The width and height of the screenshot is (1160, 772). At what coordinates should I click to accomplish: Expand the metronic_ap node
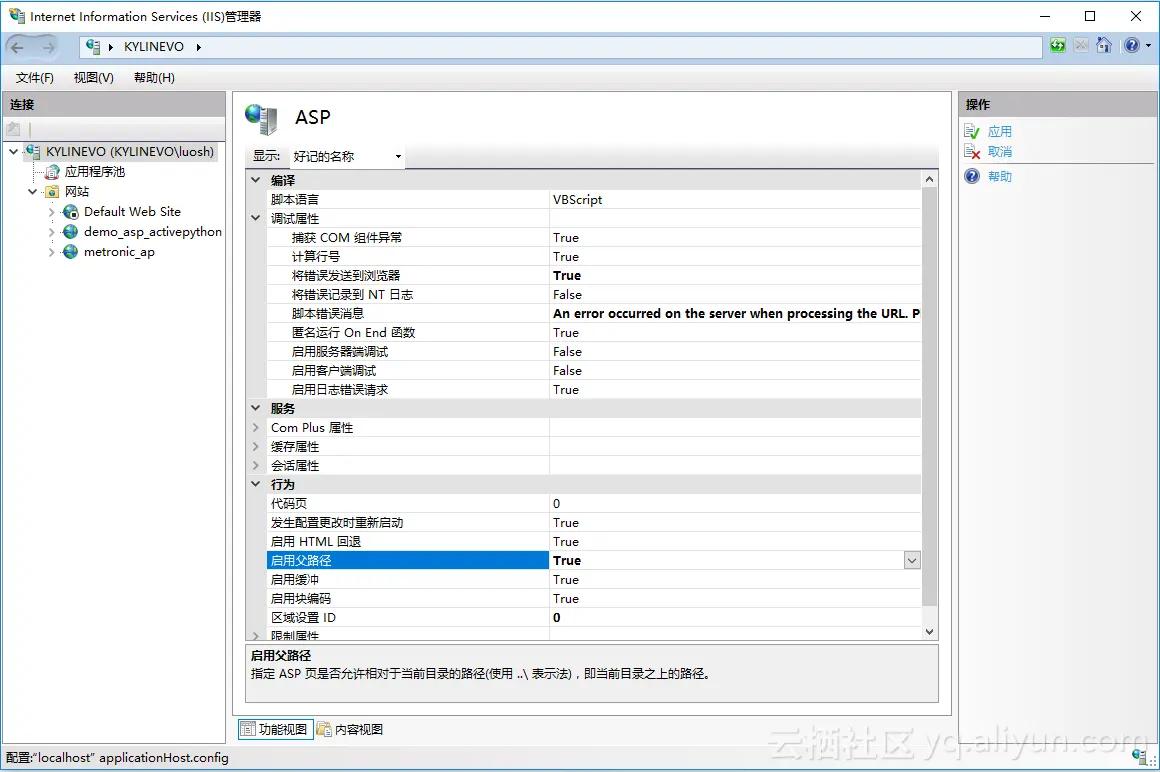51,252
